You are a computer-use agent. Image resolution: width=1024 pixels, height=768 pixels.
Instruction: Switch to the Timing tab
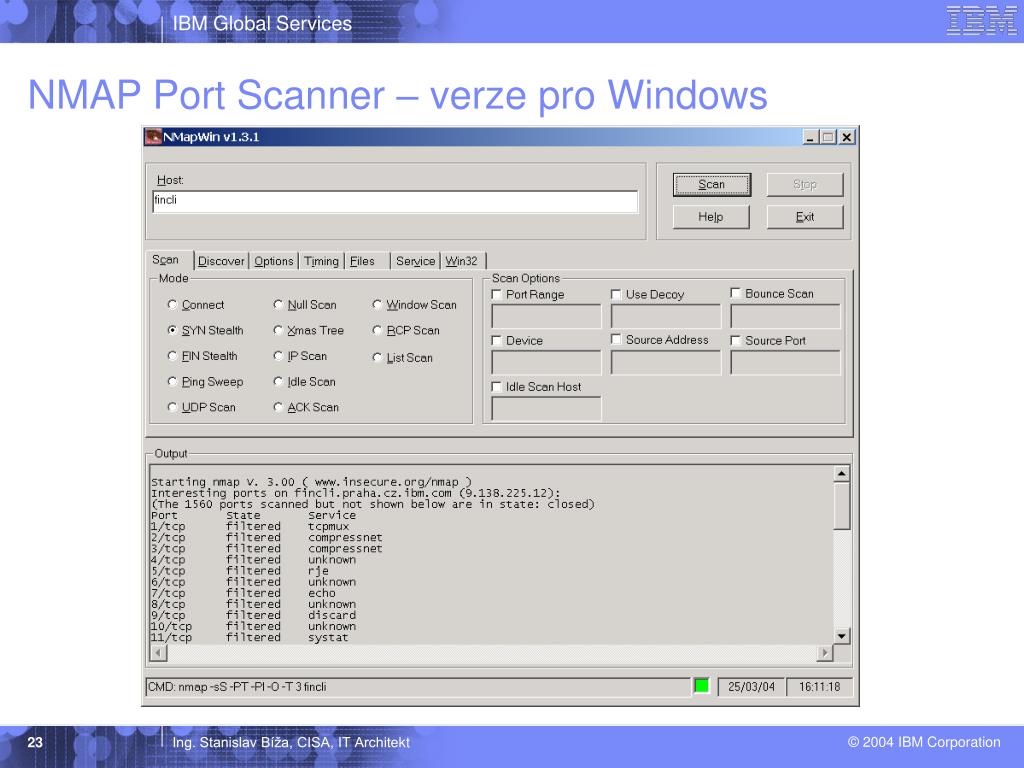point(321,261)
